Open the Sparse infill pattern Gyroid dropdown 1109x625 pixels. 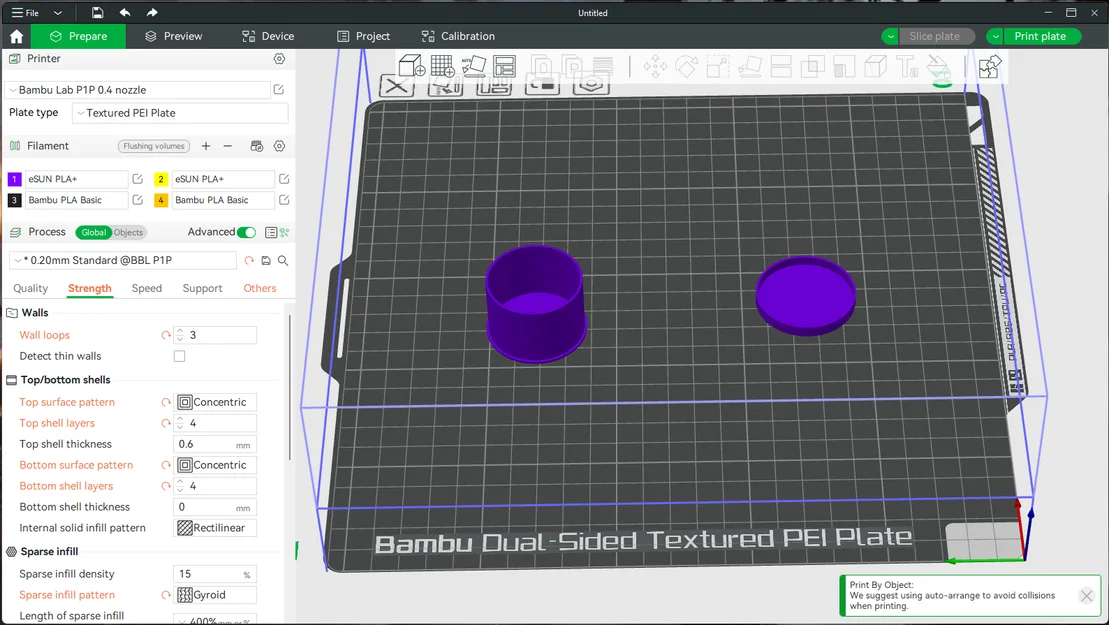click(x=215, y=595)
